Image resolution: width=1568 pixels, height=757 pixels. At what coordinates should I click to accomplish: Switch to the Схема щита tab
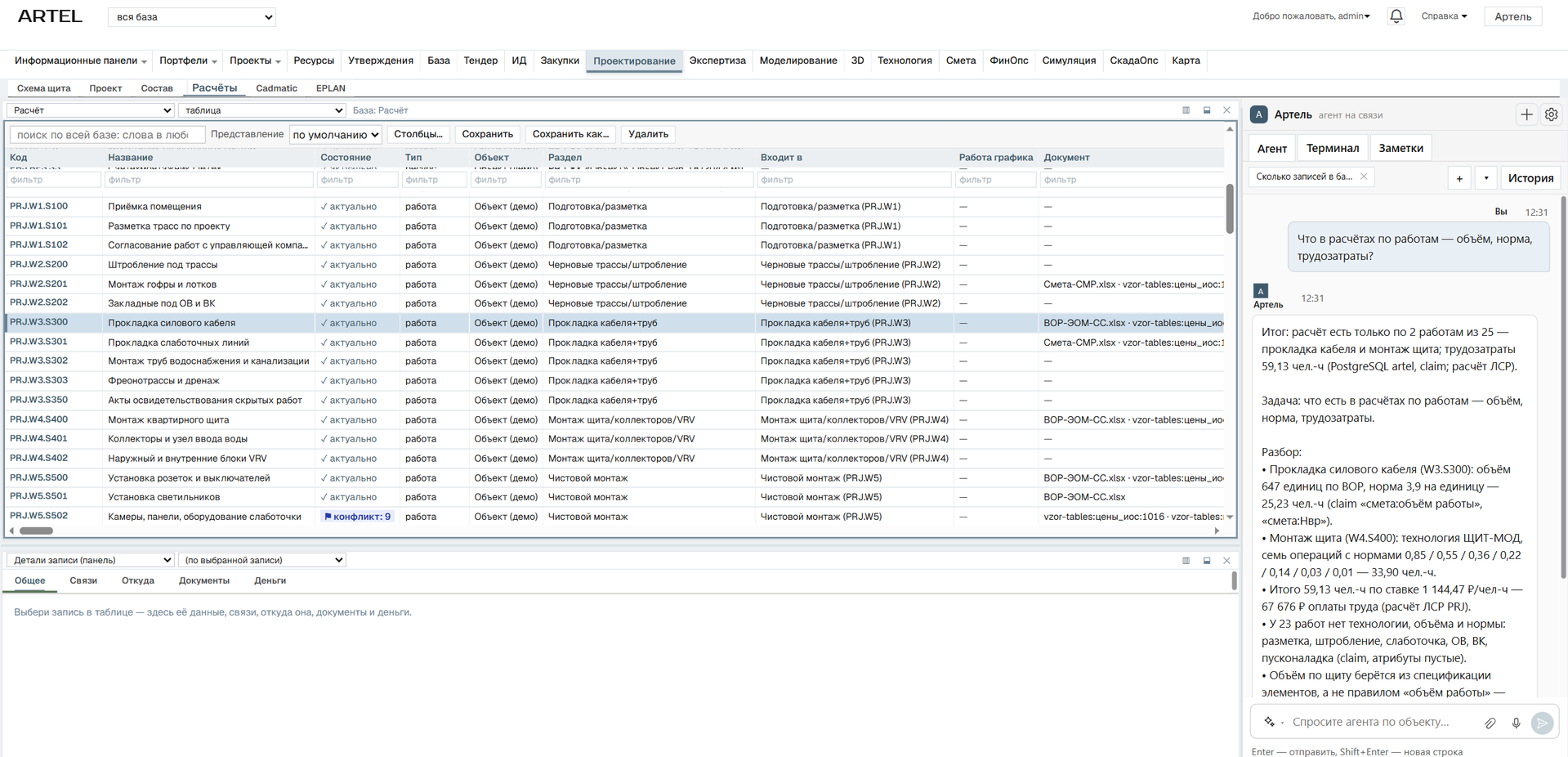click(x=44, y=88)
